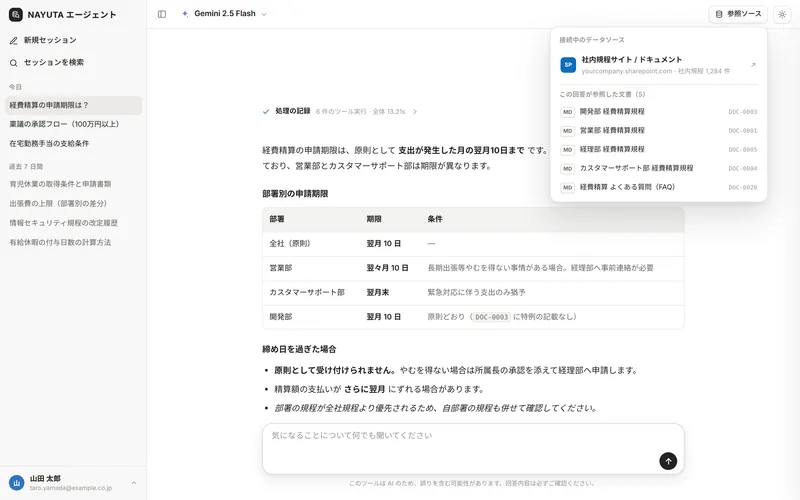Open document 開発部 経費精算規程

[x=659, y=112]
